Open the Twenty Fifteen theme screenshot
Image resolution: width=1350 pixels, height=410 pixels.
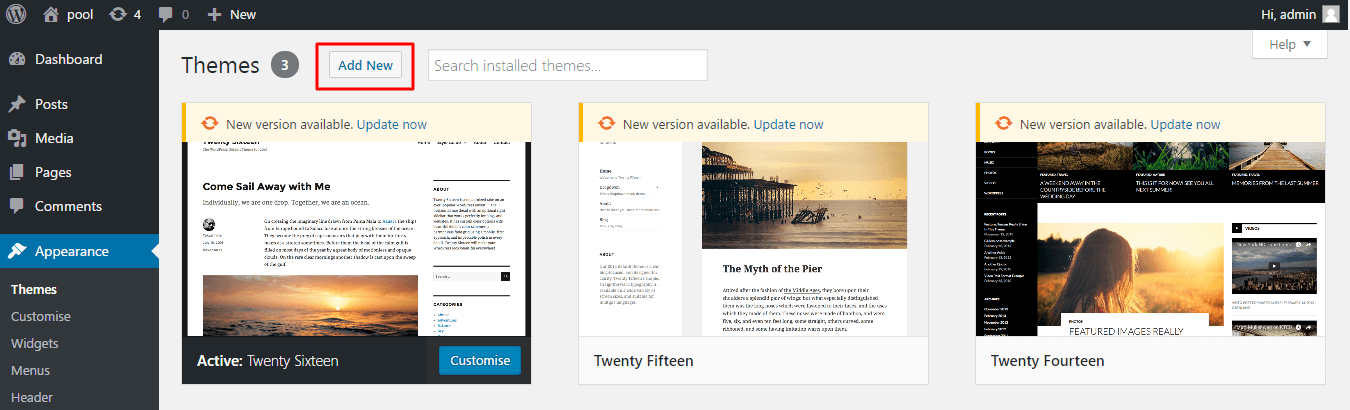tap(754, 238)
